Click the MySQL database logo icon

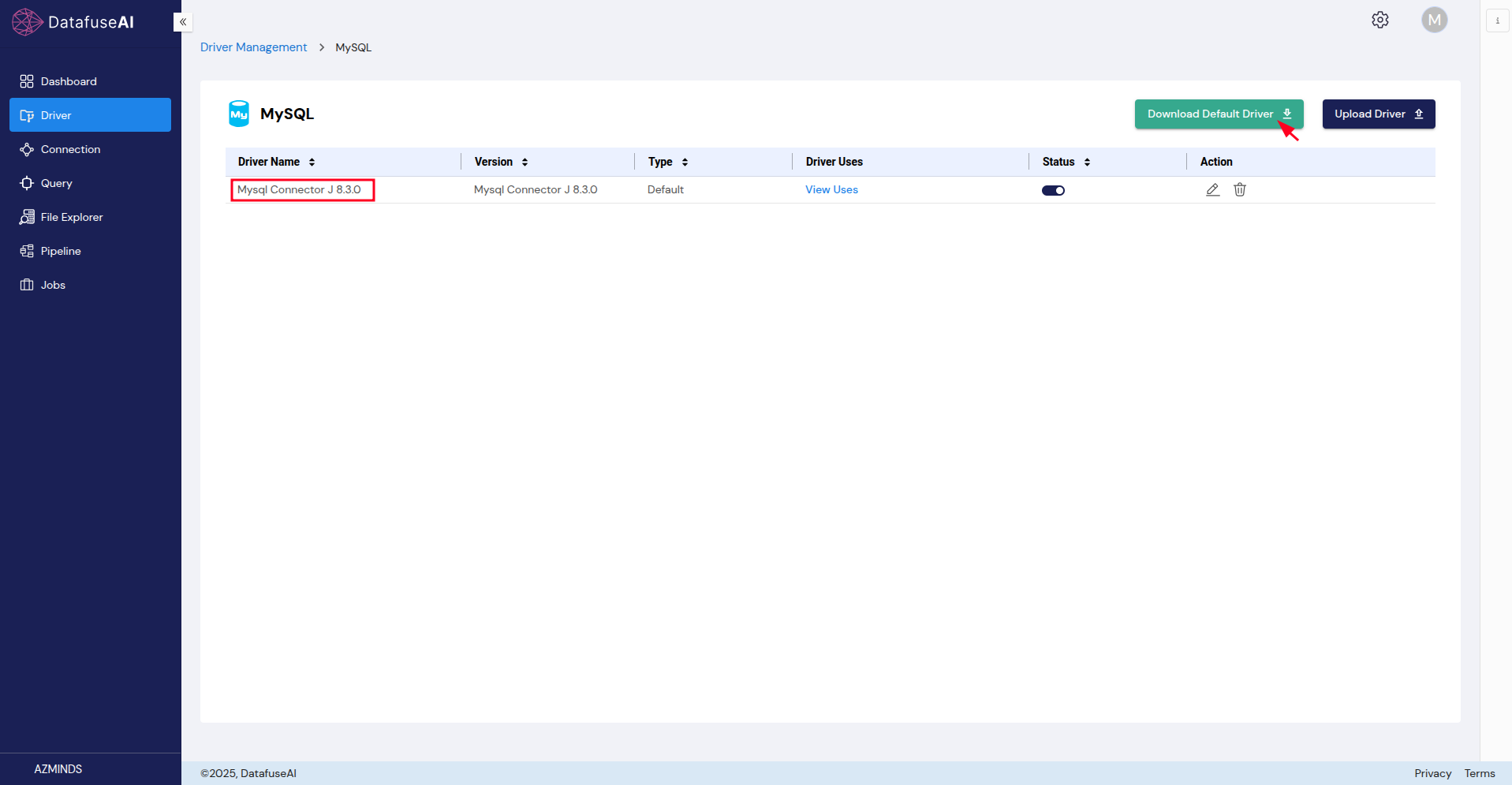(x=239, y=114)
